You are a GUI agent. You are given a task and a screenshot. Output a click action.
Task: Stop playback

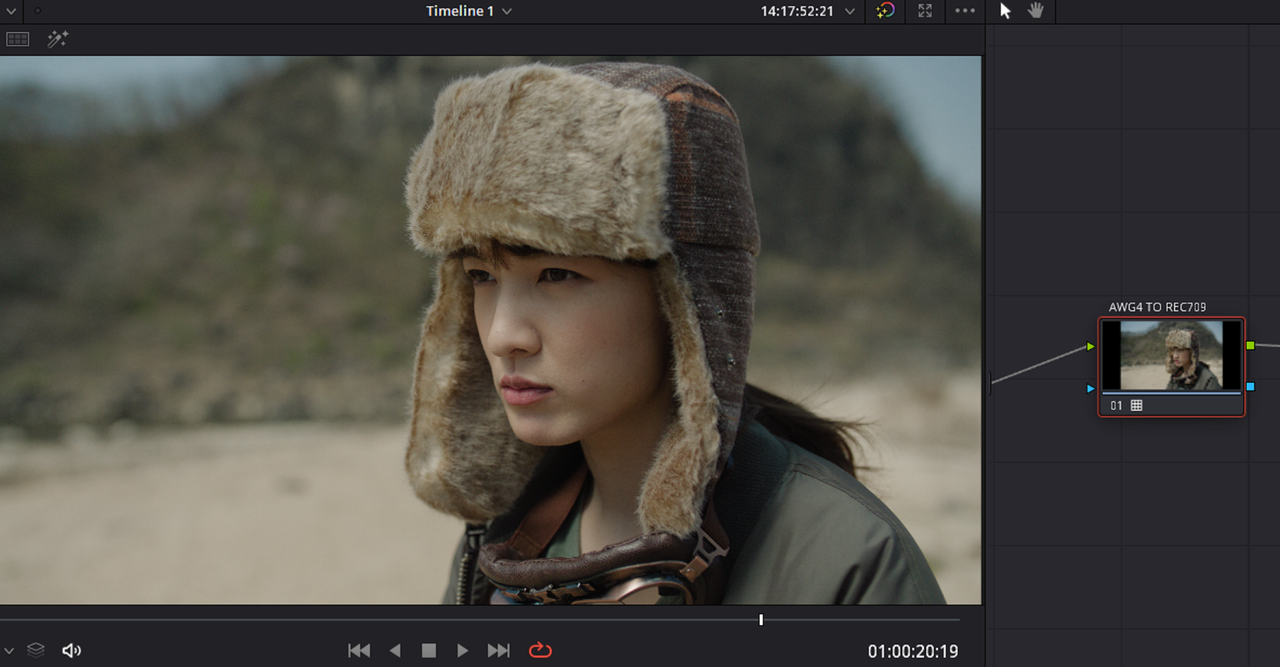429,650
